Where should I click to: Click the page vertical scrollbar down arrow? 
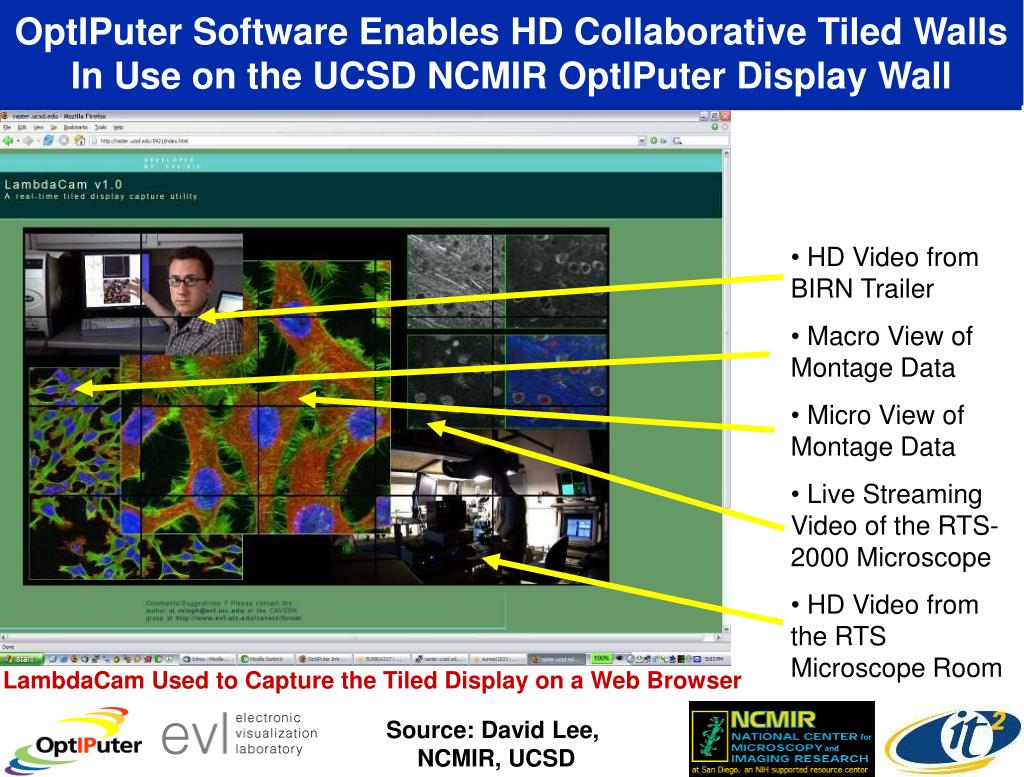click(726, 629)
